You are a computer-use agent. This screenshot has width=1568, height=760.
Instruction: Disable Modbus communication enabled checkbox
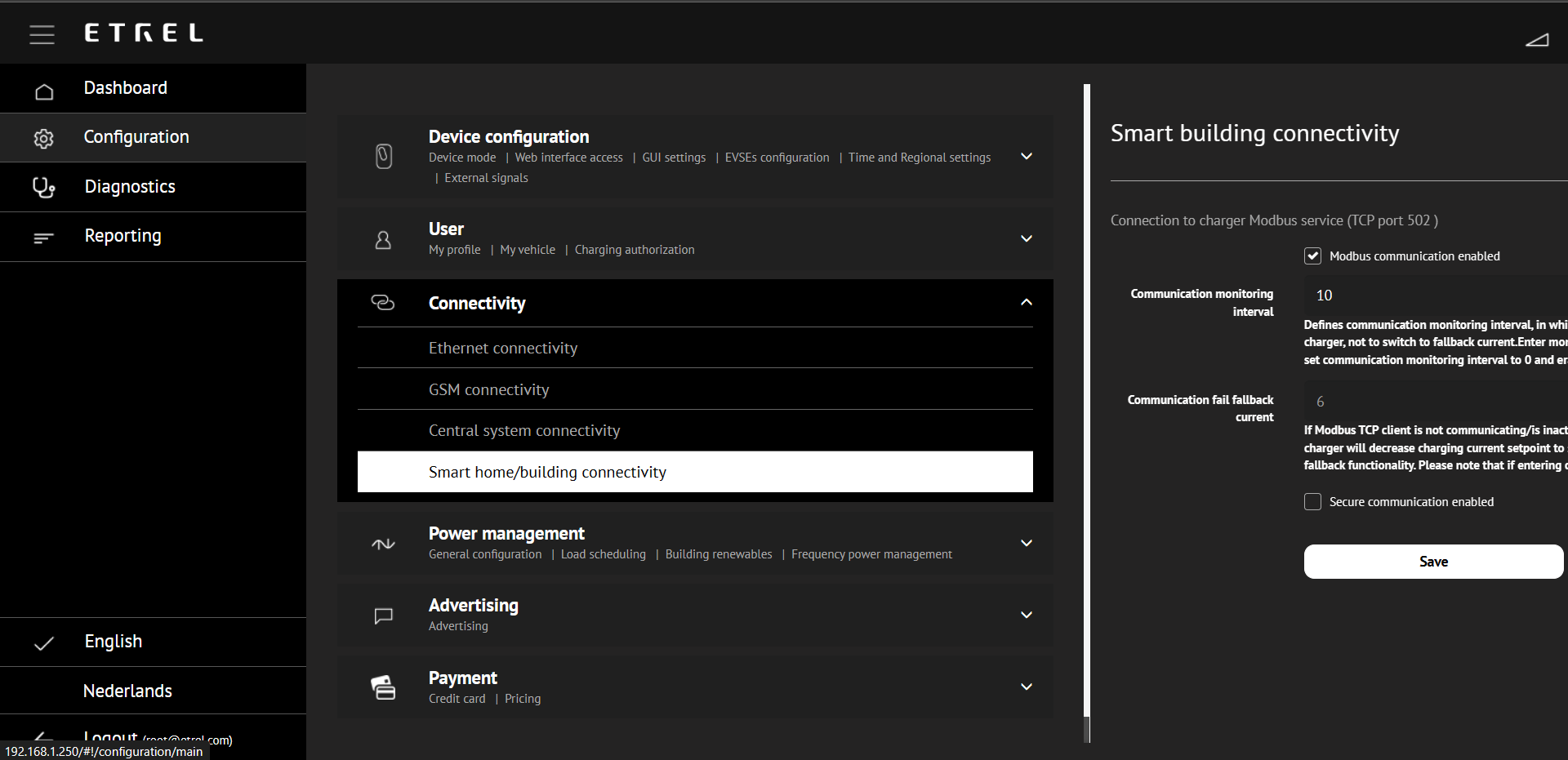[x=1312, y=256]
